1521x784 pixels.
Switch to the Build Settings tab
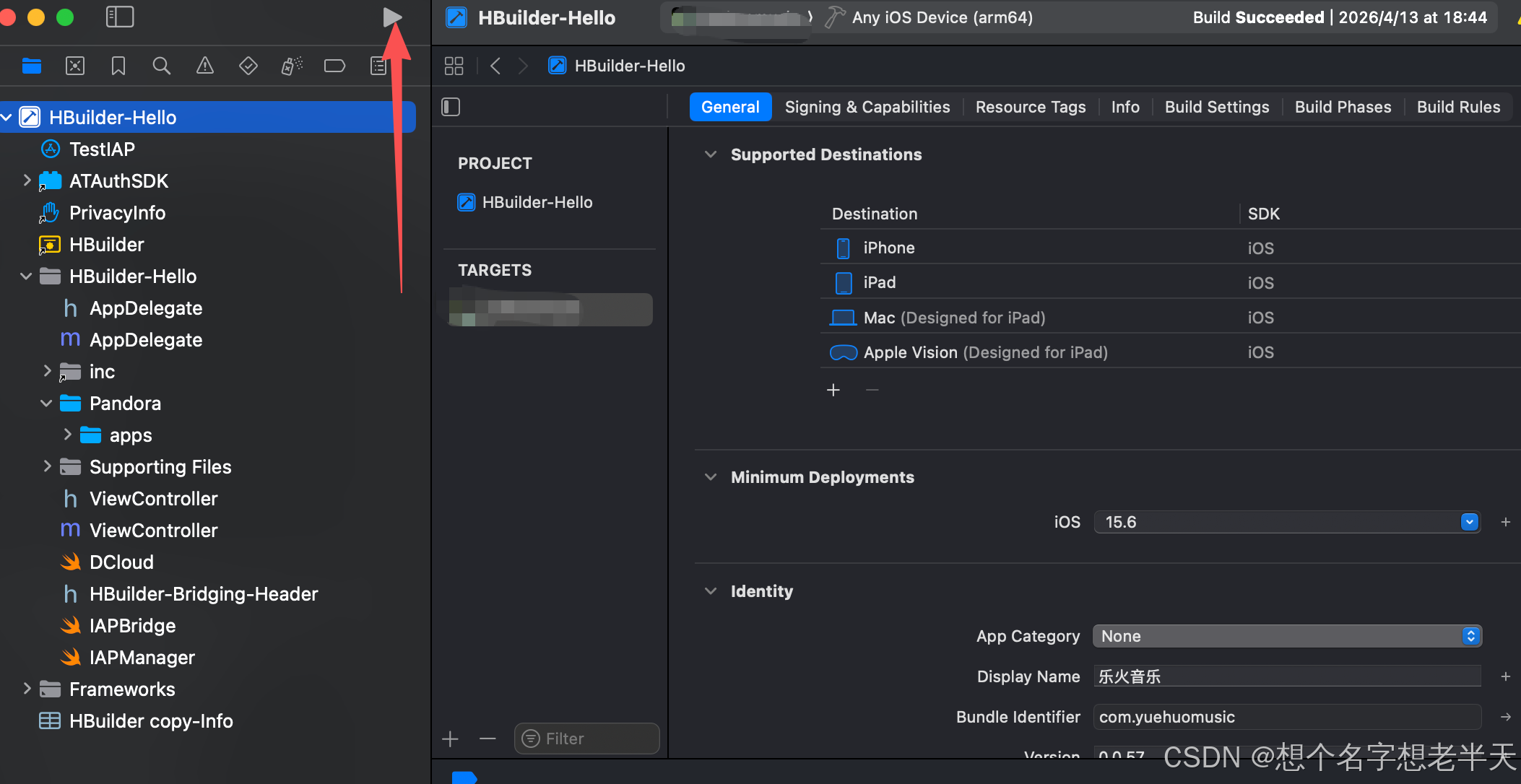click(x=1217, y=108)
